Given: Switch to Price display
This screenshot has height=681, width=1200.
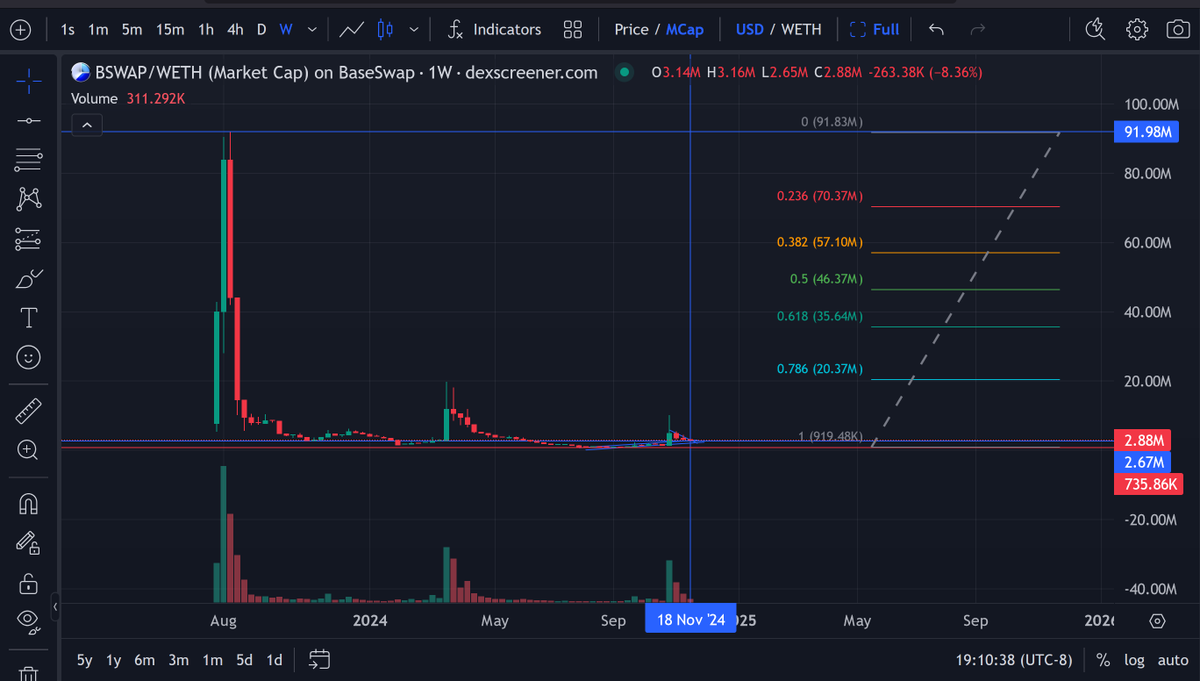Looking at the screenshot, I should click(631, 30).
